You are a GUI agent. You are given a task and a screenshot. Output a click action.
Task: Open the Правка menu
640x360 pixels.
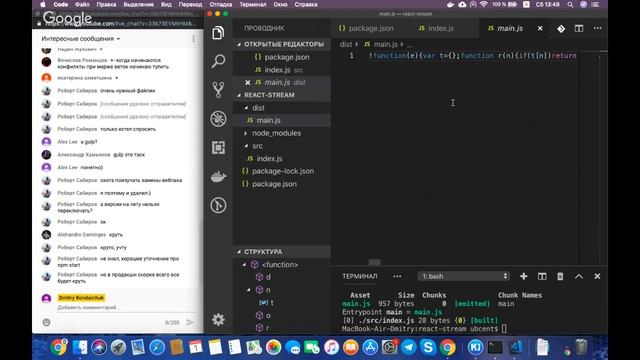pyautogui.click(x=106, y=4)
